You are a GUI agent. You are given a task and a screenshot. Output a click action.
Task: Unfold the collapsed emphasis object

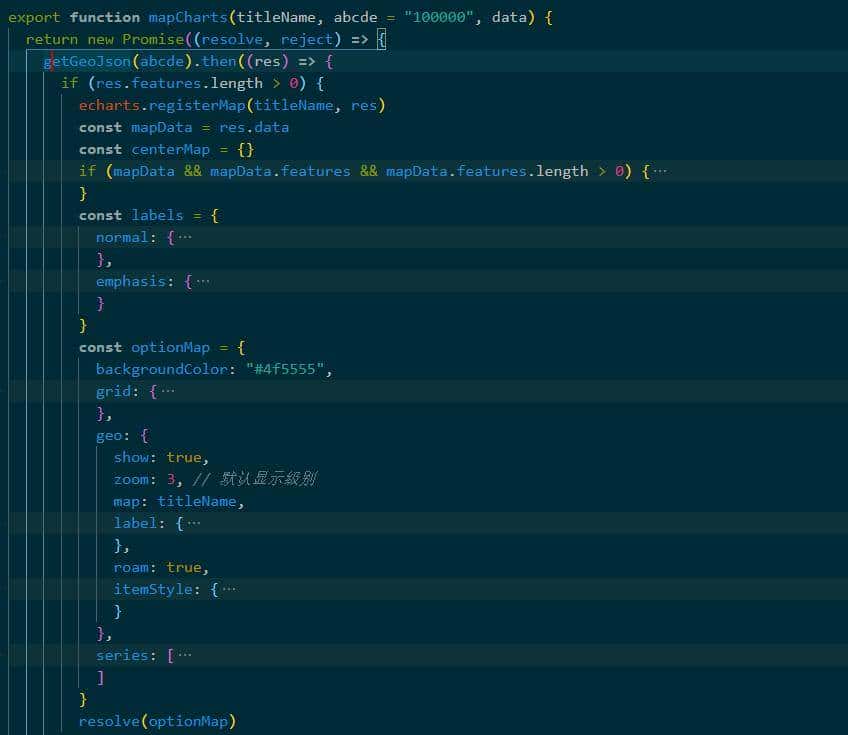coord(202,281)
